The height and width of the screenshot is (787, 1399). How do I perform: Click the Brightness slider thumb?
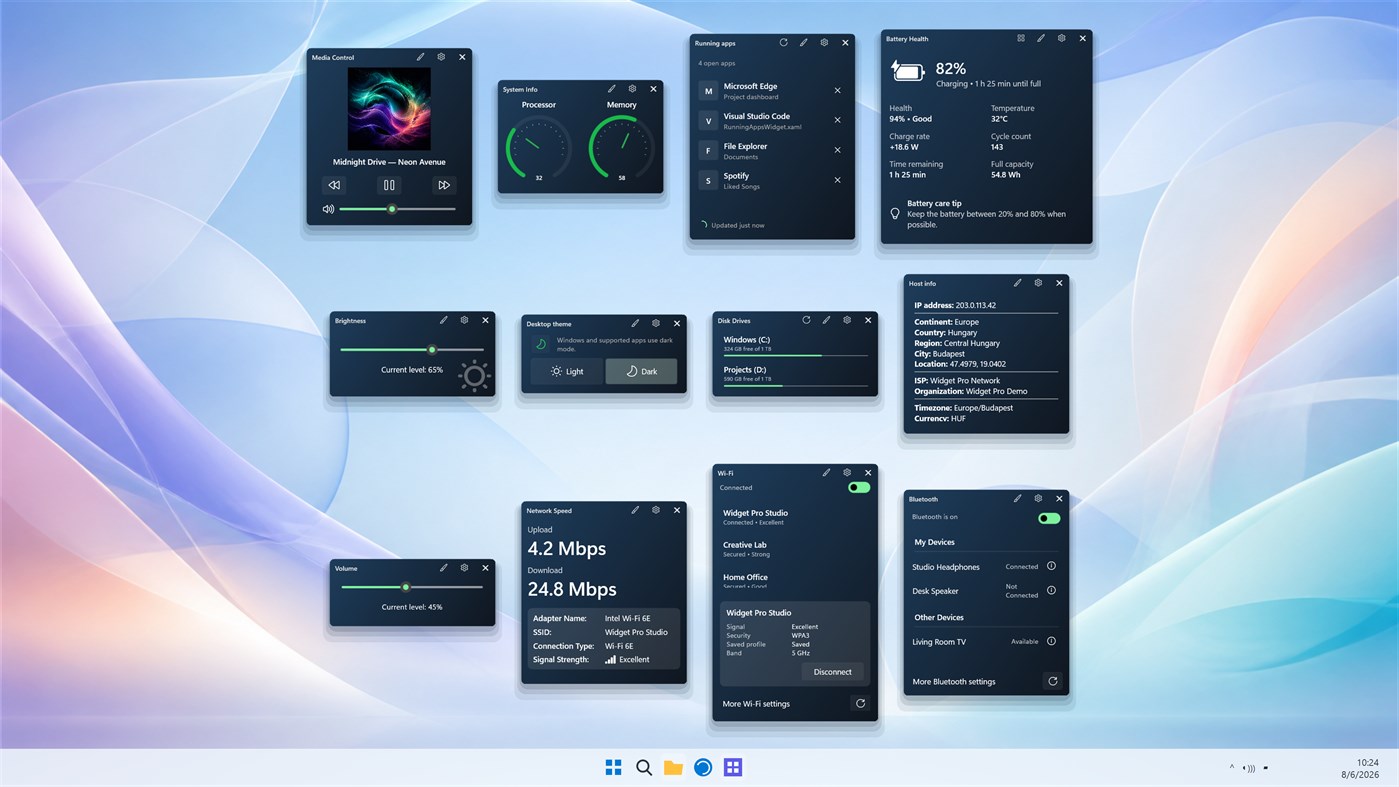click(432, 349)
